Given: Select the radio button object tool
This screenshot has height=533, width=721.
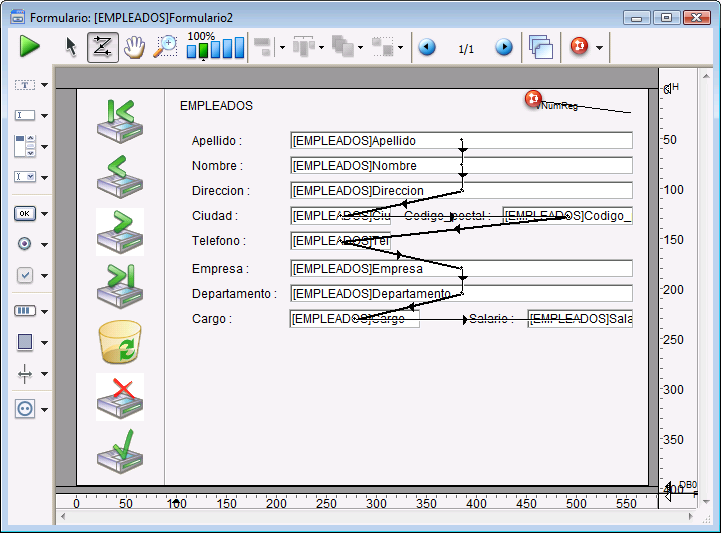Looking at the screenshot, I should tap(25, 243).
